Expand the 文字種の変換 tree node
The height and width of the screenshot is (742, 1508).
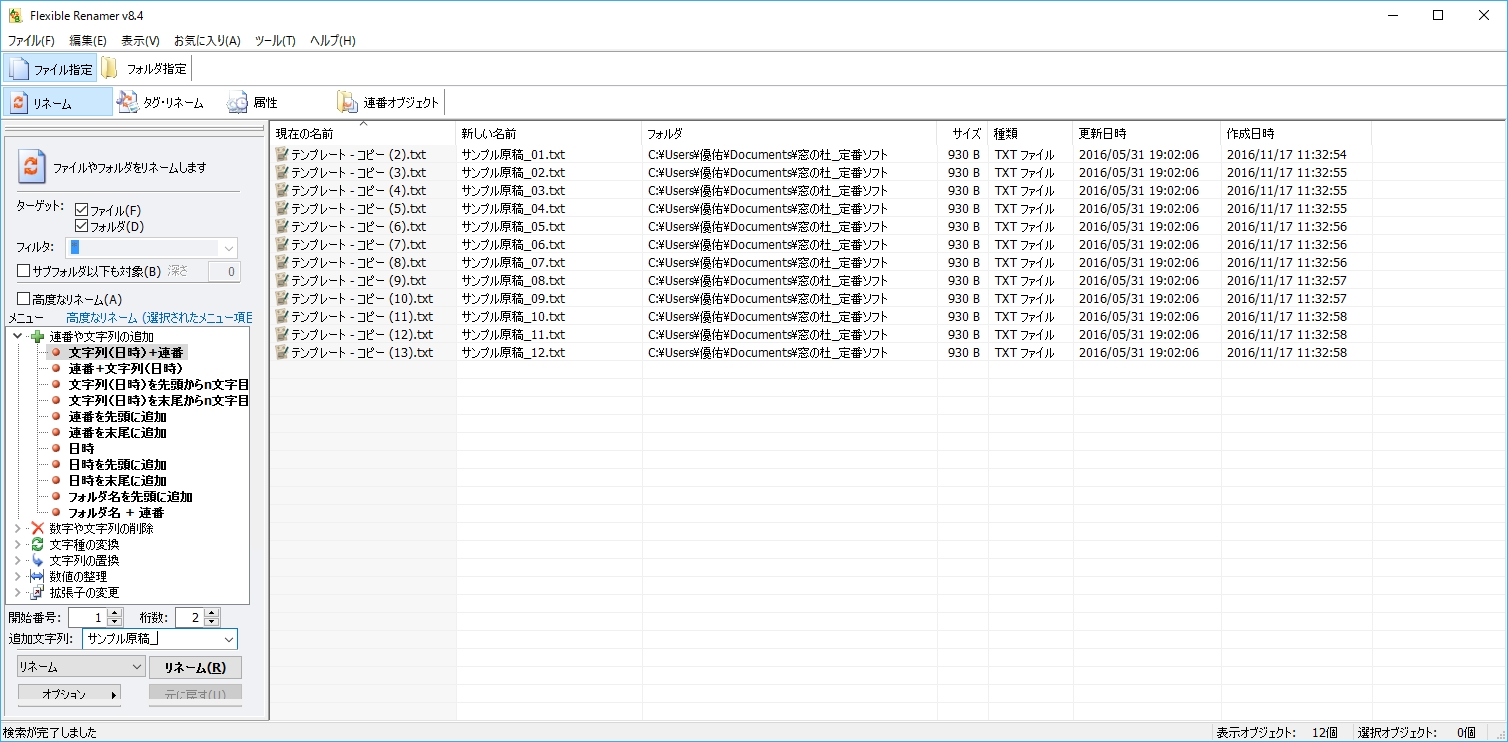(x=18, y=544)
